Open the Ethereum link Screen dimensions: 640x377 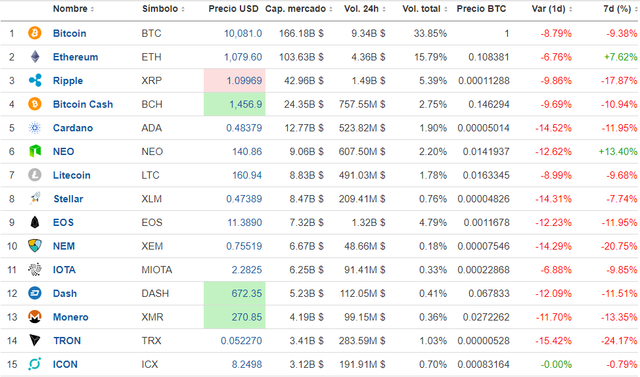click(x=76, y=57)
